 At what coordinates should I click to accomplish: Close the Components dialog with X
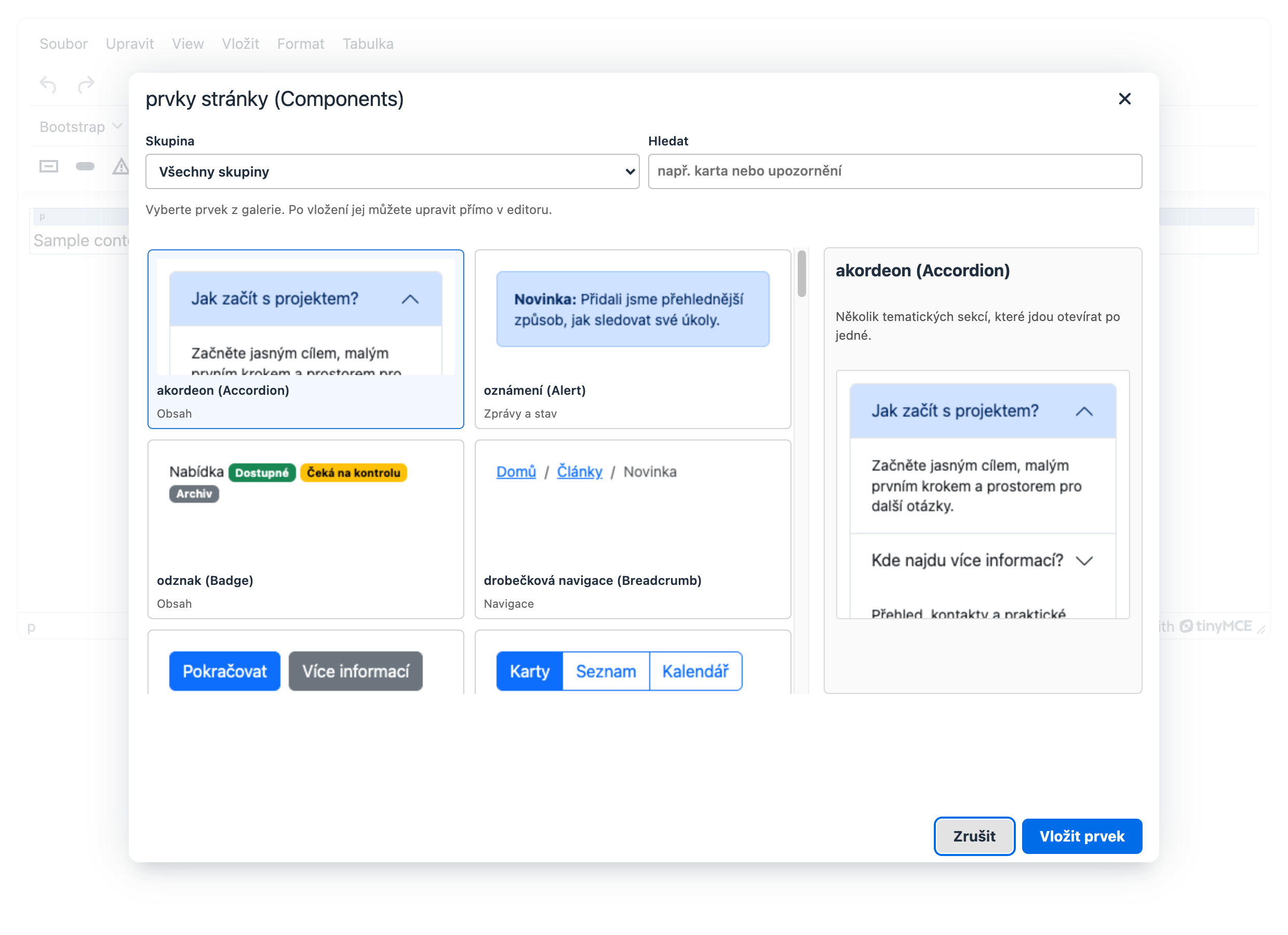[1124, 99]
